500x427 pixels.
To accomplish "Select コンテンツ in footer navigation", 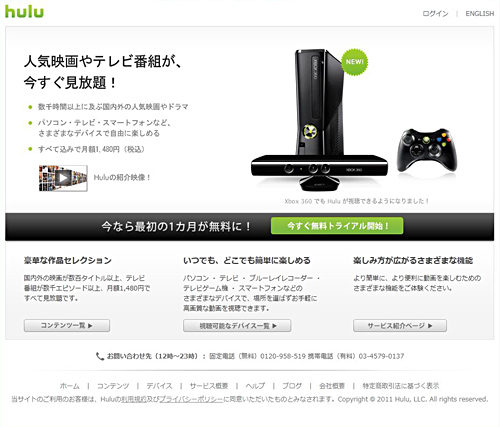I will point(113,386).
